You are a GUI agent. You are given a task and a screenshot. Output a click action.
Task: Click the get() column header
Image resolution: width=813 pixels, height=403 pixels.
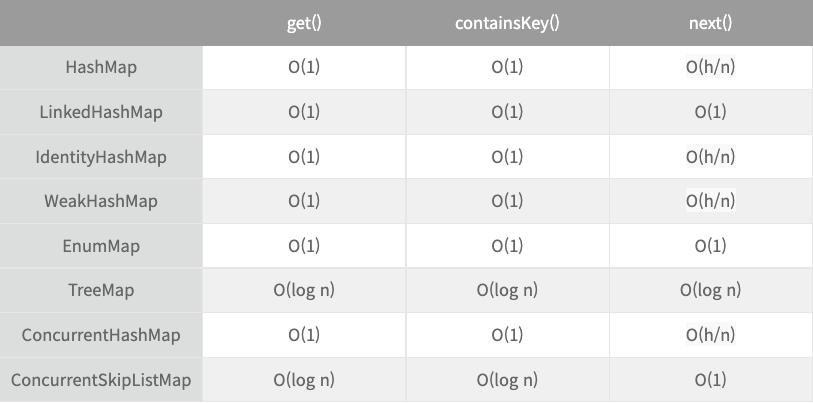click(304, 22)
